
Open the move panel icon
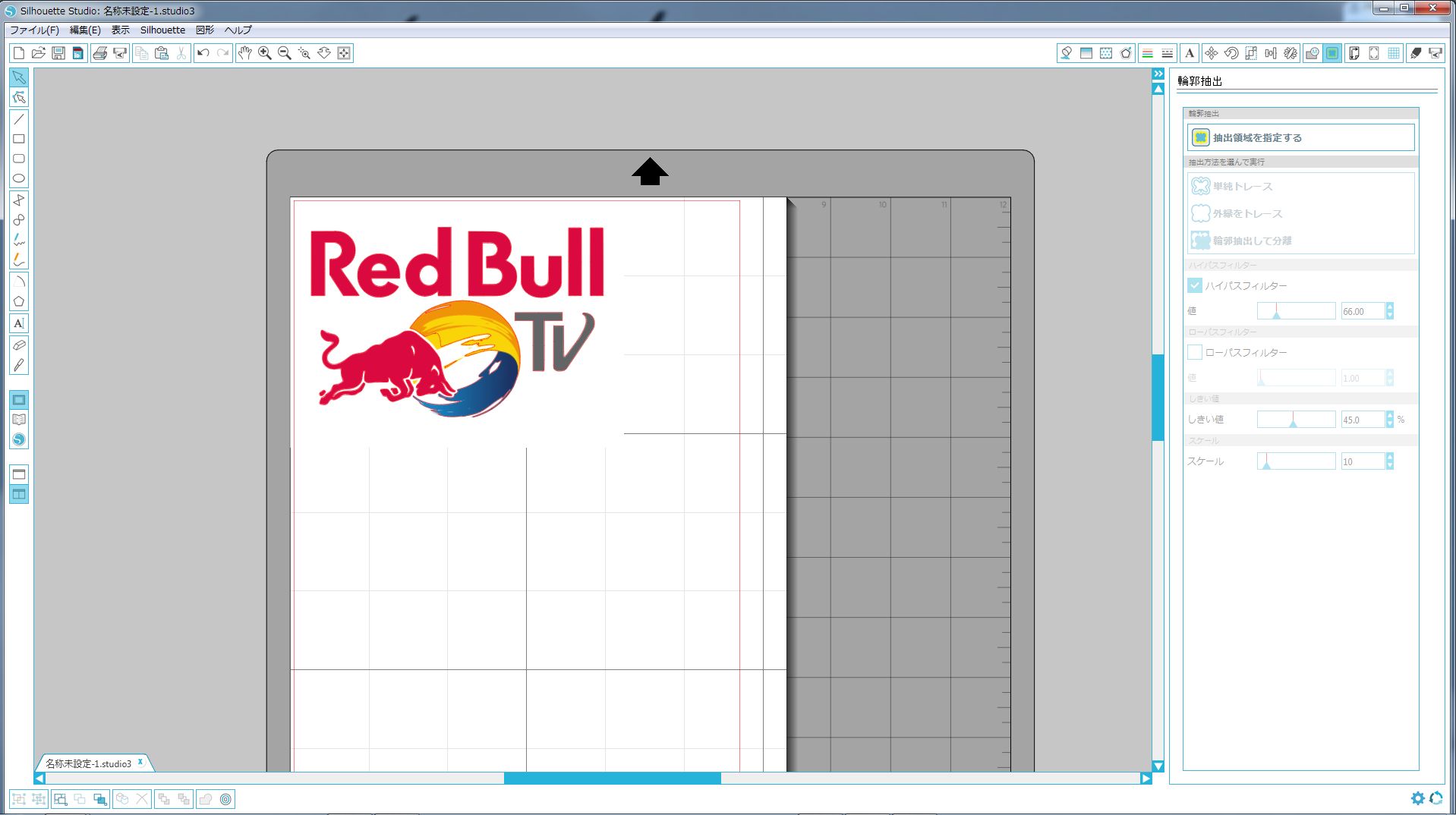tap(1211, 53)
